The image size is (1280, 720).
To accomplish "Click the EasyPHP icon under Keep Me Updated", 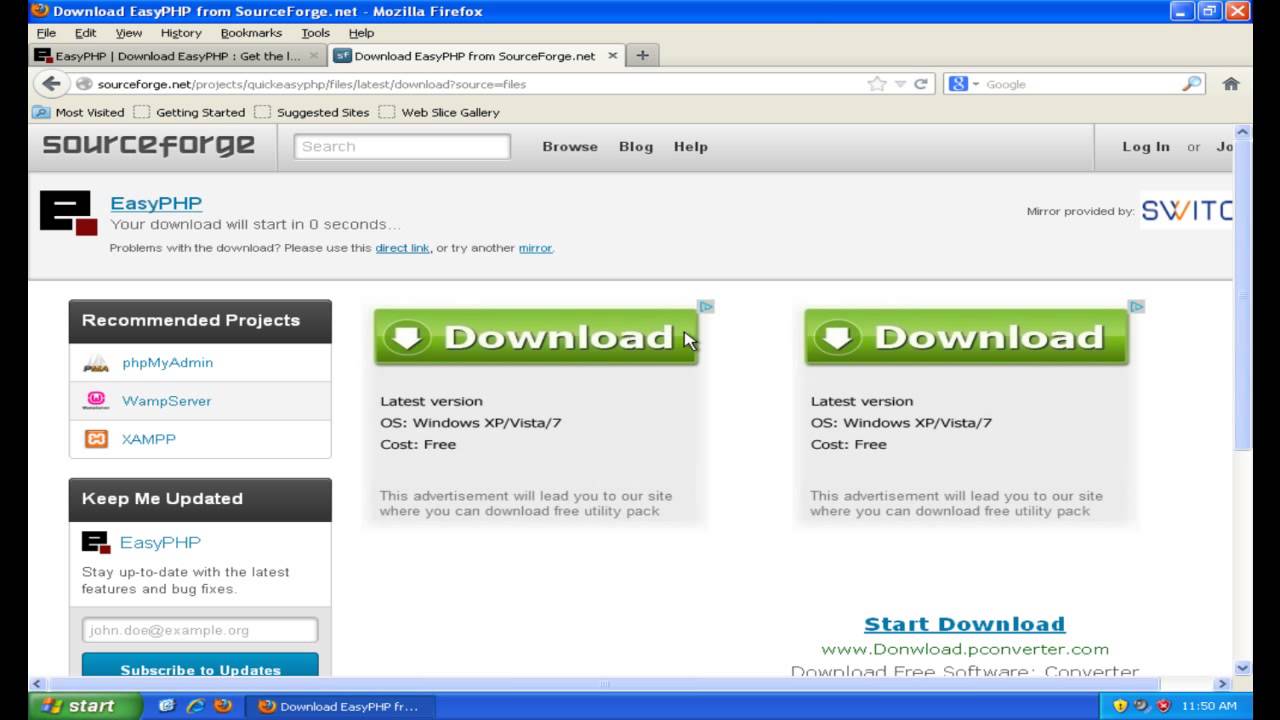I will (x=96, y=543).
